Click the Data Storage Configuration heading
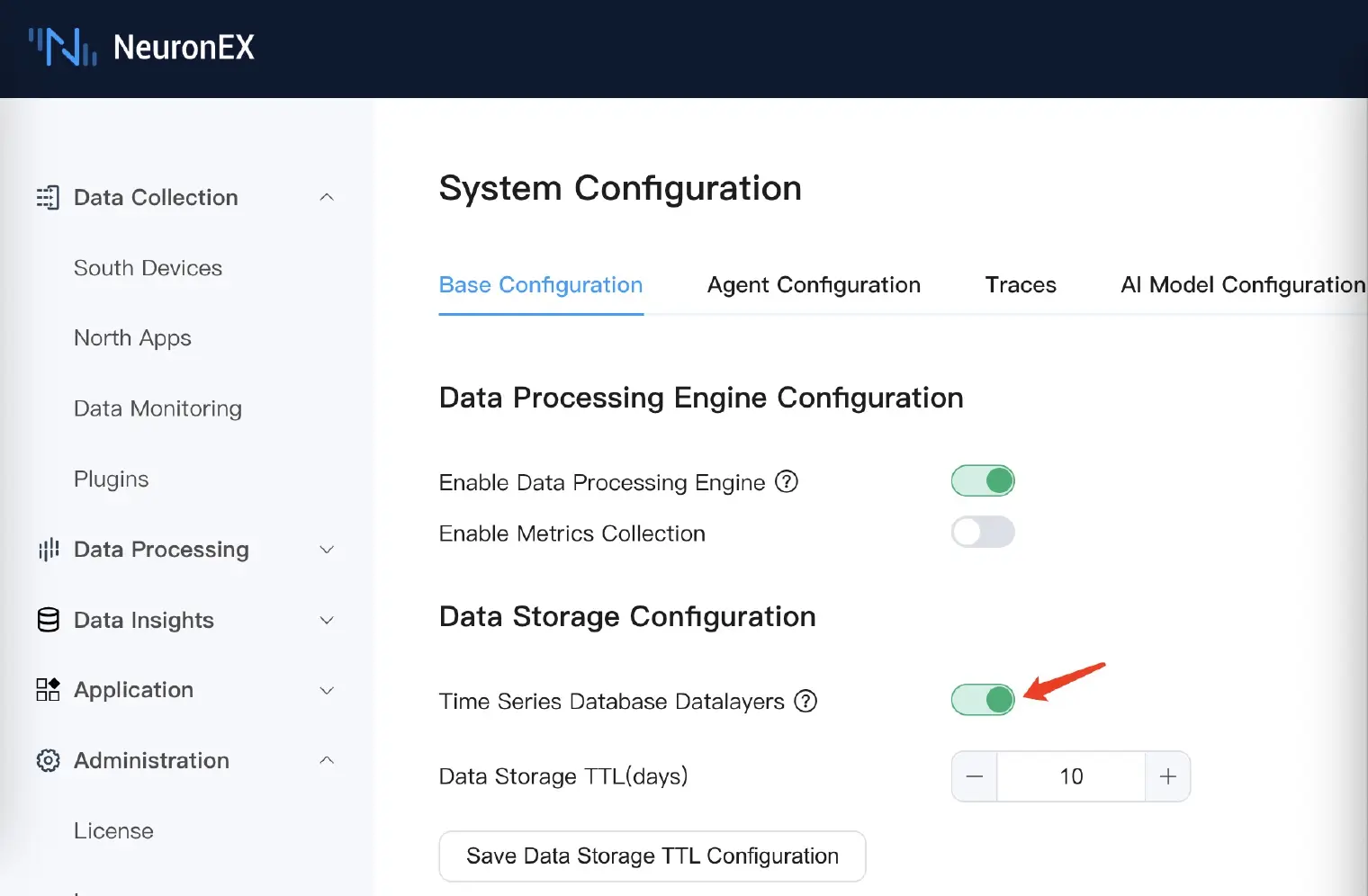This screenshot has height=896, width=1368. (627, 616)
